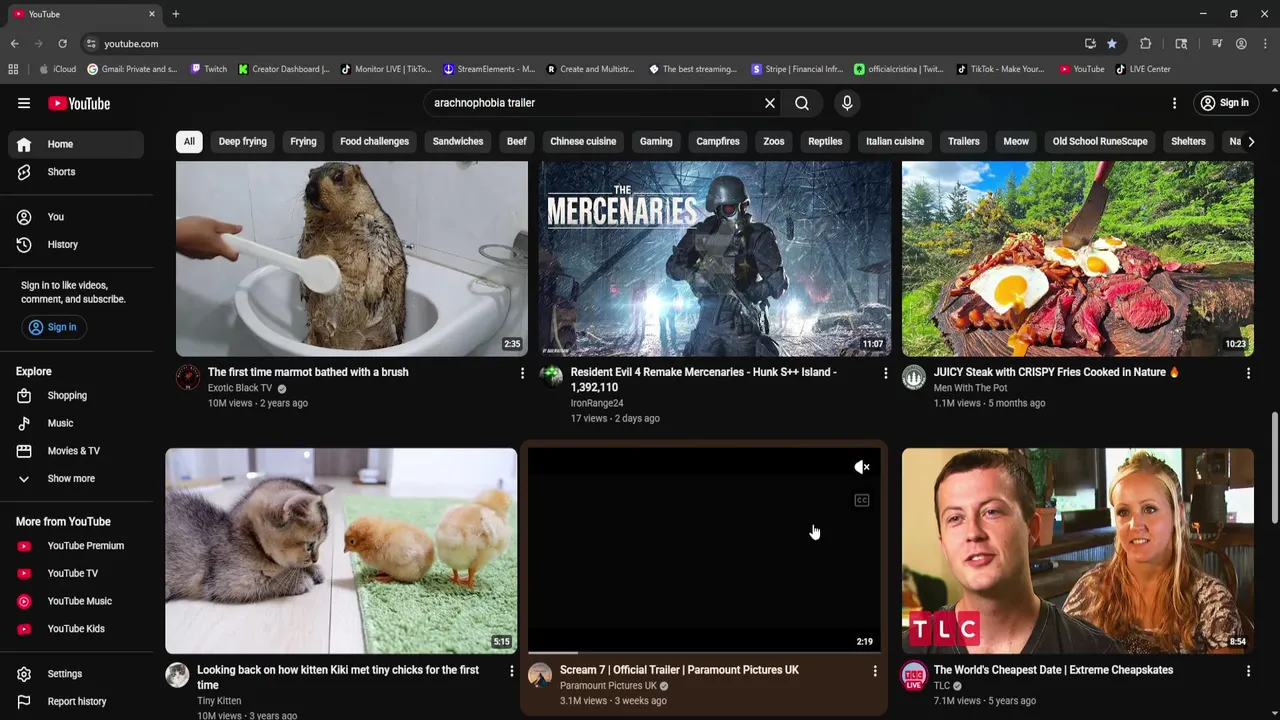This screenshot has width=1280, height=720.
Task: Select the Deep frying filter chip
Action: (243, 141)
